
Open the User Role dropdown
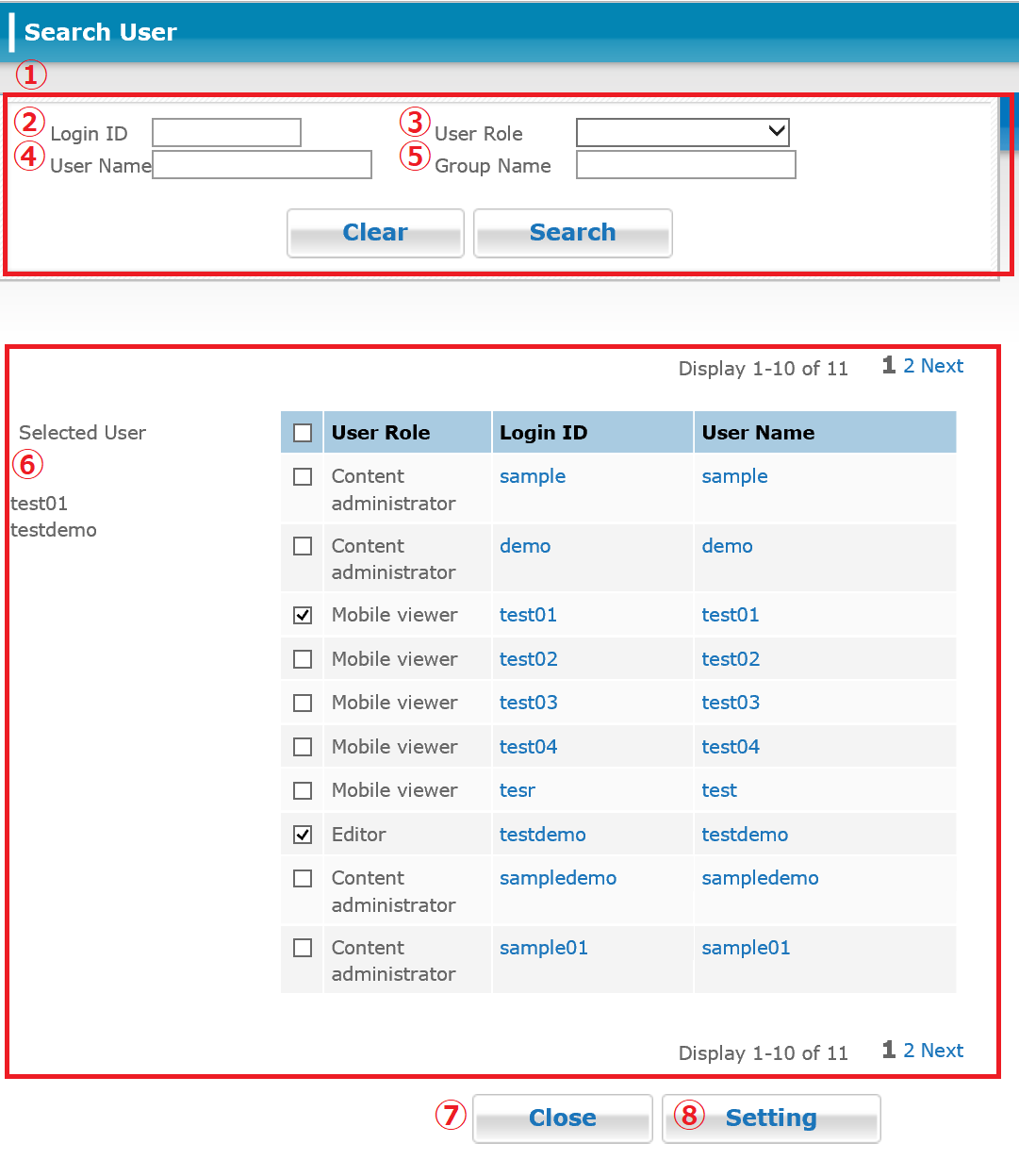coord(682,133)
